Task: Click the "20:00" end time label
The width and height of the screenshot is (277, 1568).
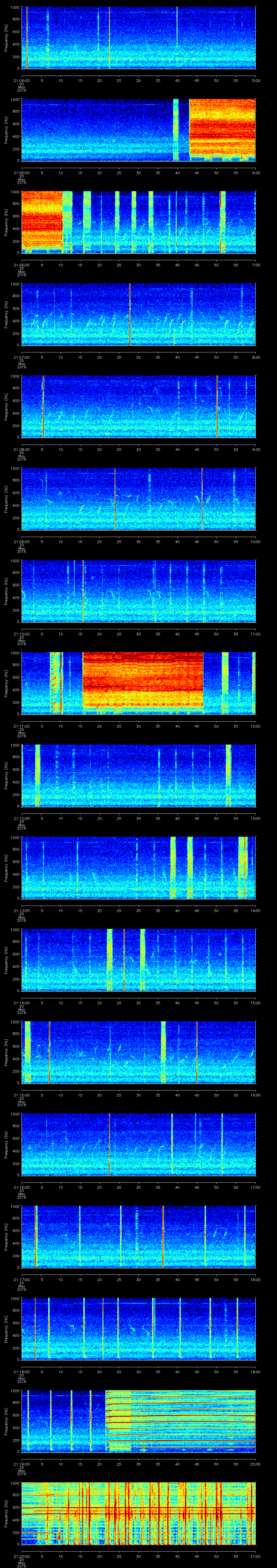Action: click(255, 1464)
